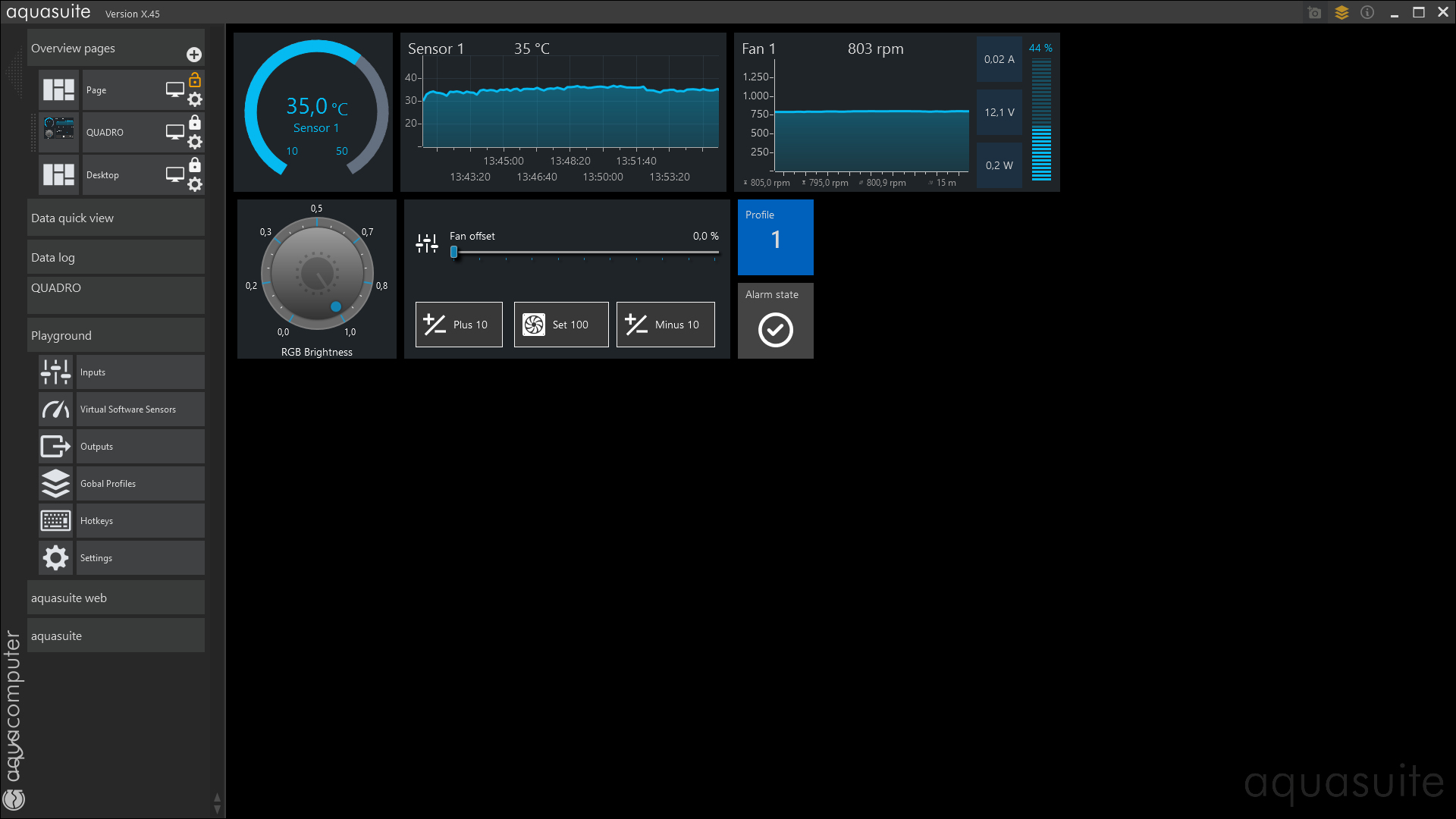1456x819 pixels.
Task: Click the Outputs arrow icon
Action: pos(55,447)
